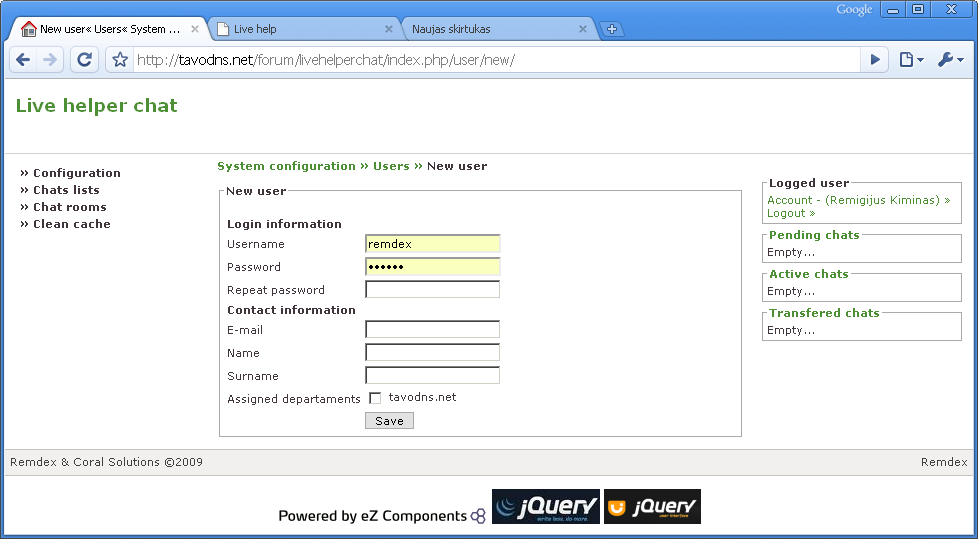Go to Users breadcrumb link

pos(391,166)
